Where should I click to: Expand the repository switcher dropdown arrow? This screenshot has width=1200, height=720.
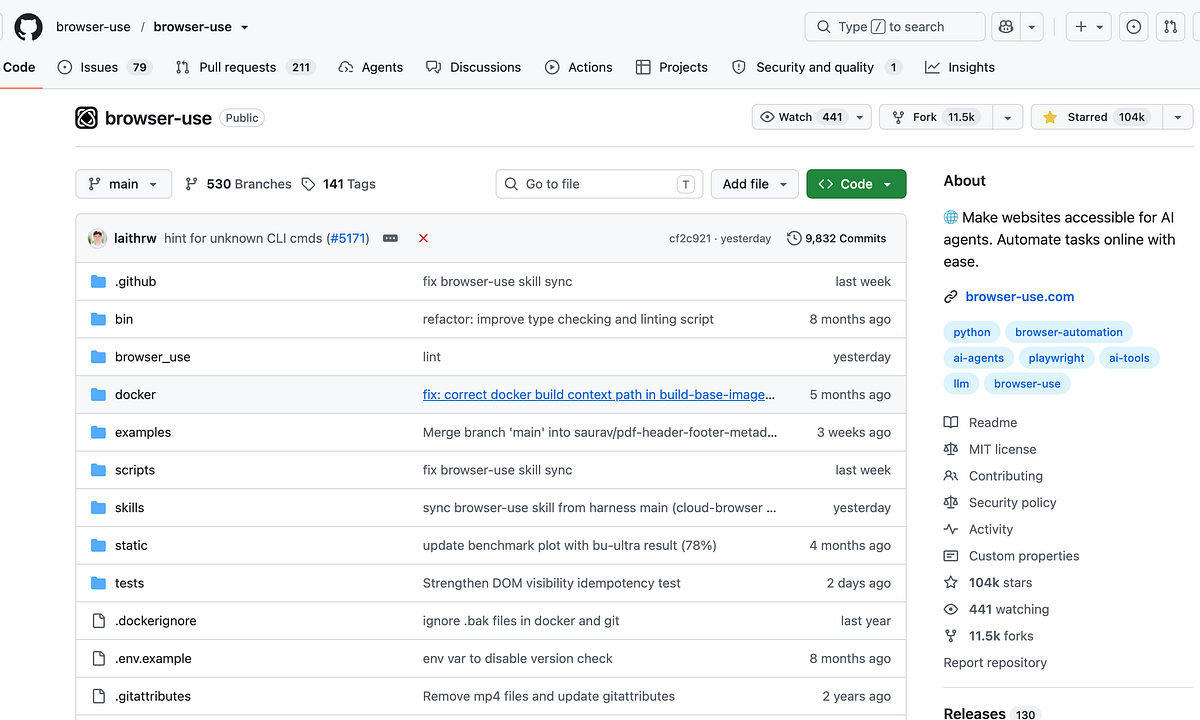click(245, 27)
